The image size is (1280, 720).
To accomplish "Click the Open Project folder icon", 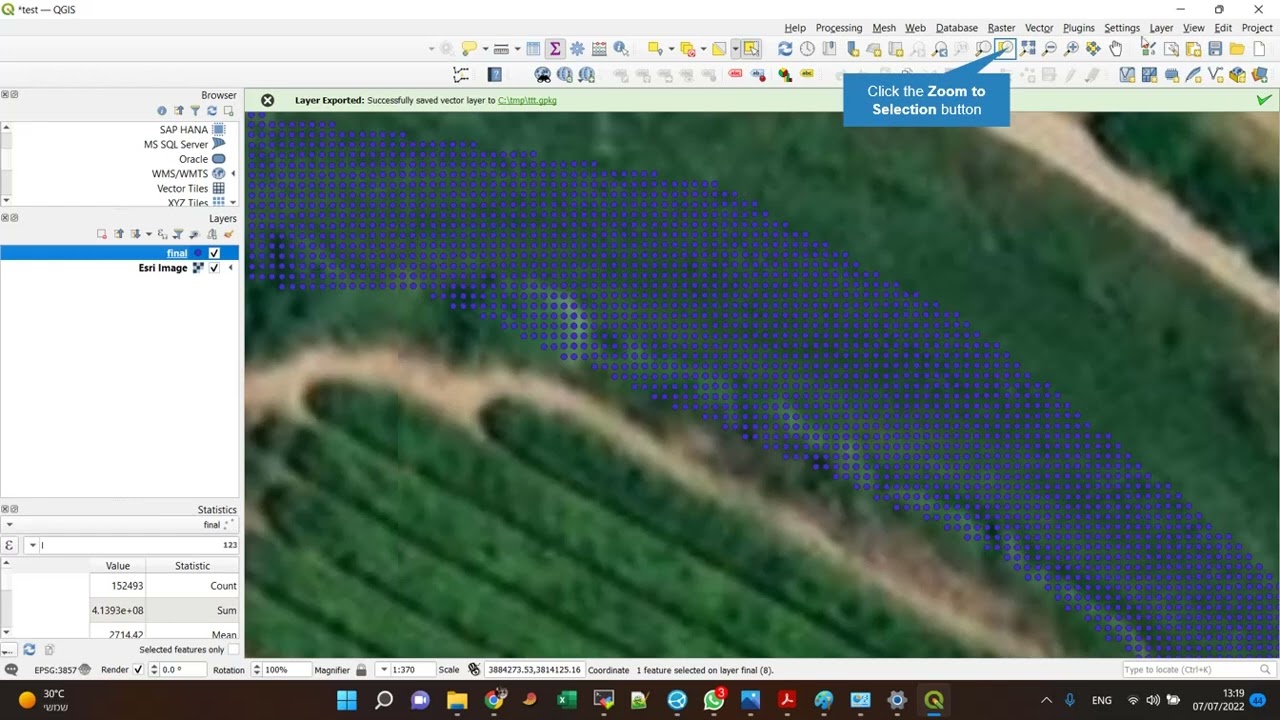I will click(x=1237, y=48).
